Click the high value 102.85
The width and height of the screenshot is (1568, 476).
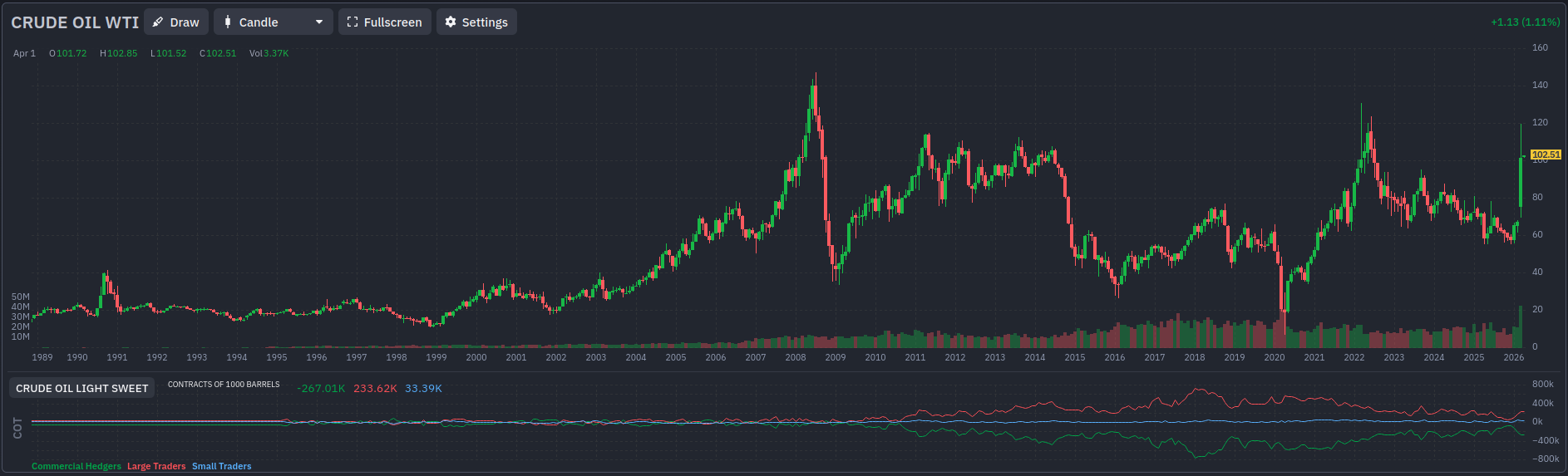[122, 53]
